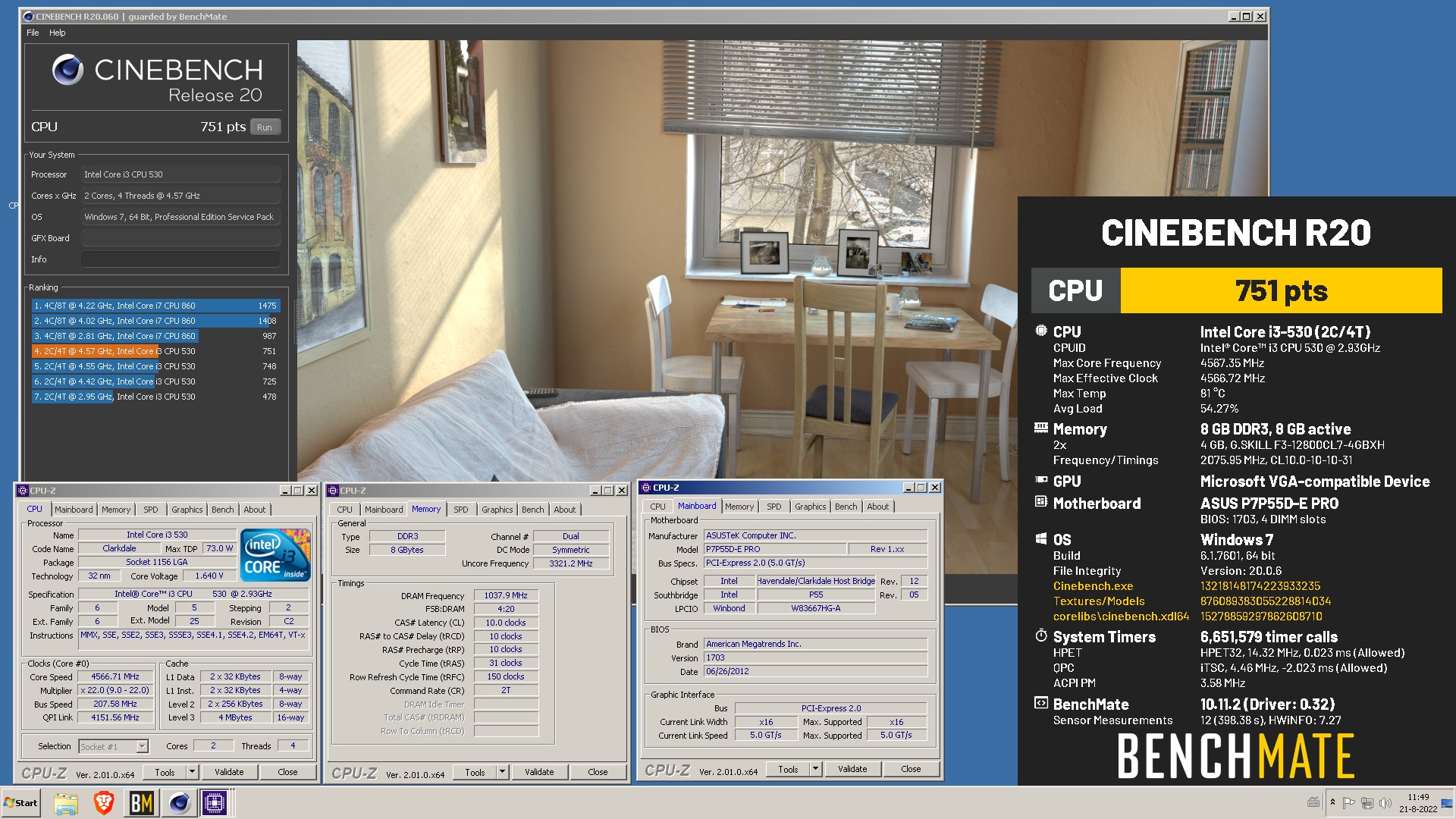This screenshot has width=1456, height=819.
Task: Click the Windows OS icon in BenchMate panel
Action: [1041, 538]
